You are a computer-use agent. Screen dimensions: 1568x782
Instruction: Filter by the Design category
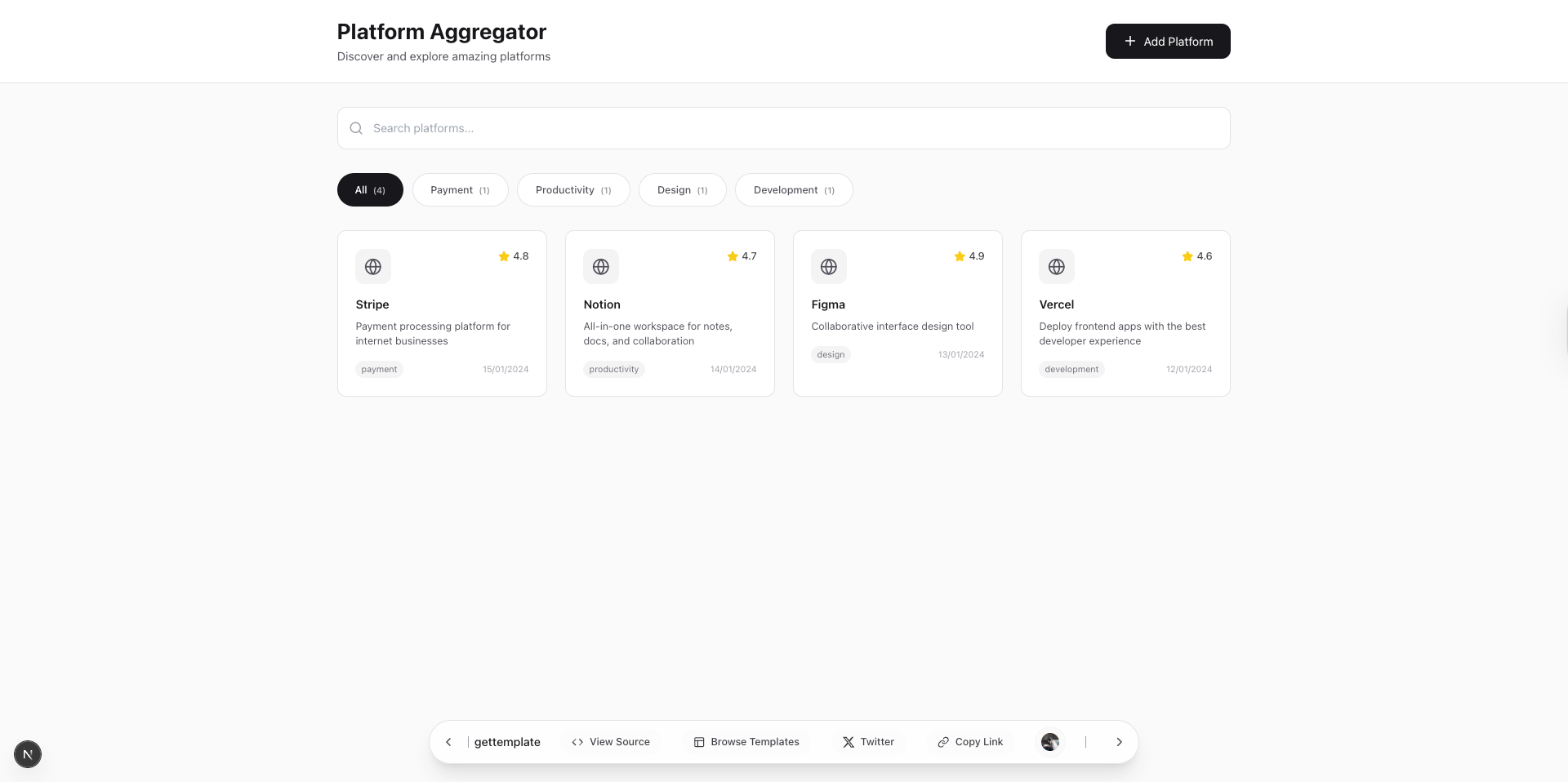pos(682,190)
